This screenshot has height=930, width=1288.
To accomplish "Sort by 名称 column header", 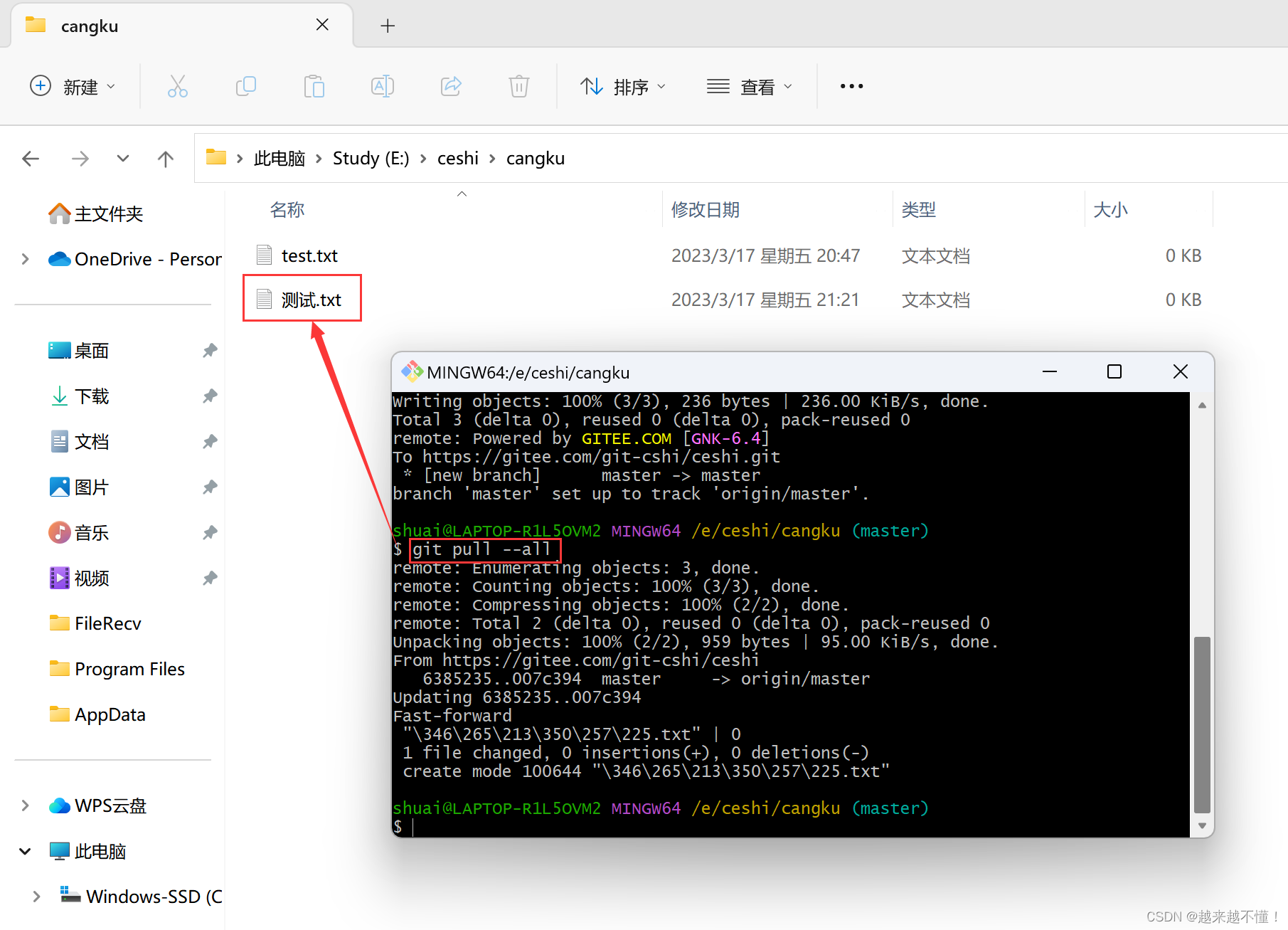I will pos(287,210).
